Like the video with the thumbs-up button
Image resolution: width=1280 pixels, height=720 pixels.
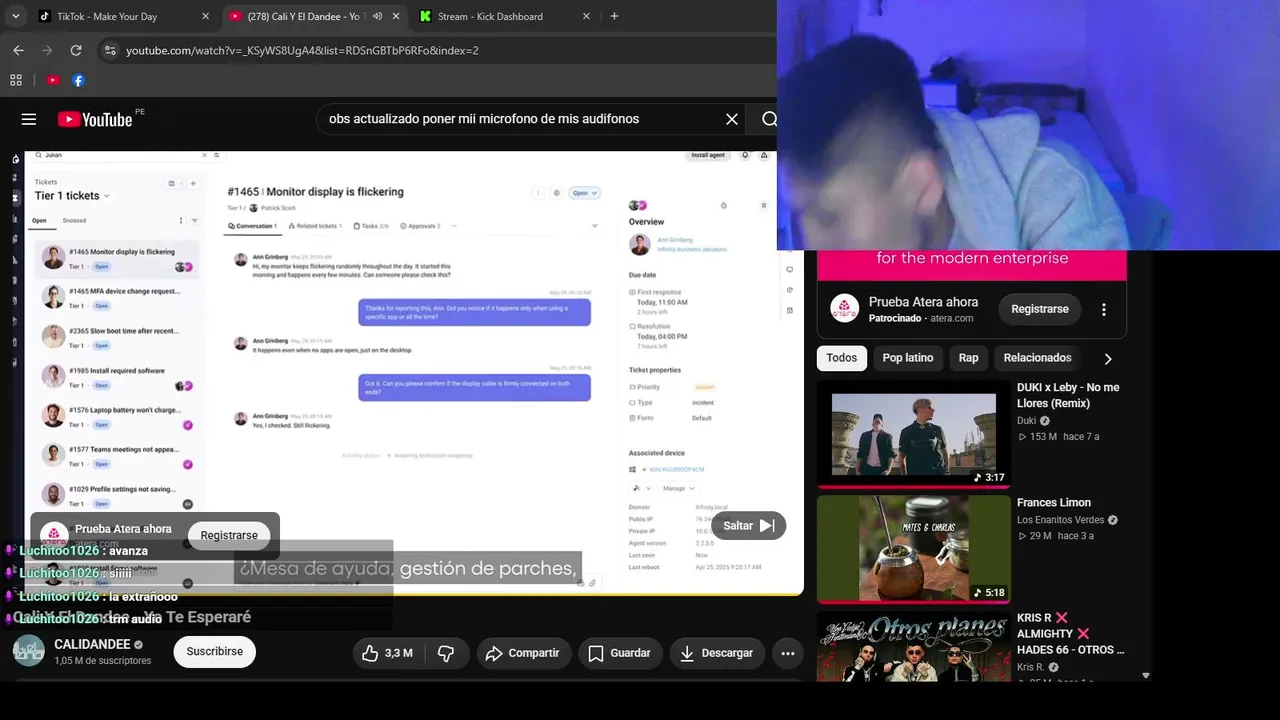[x=387, y=653]
